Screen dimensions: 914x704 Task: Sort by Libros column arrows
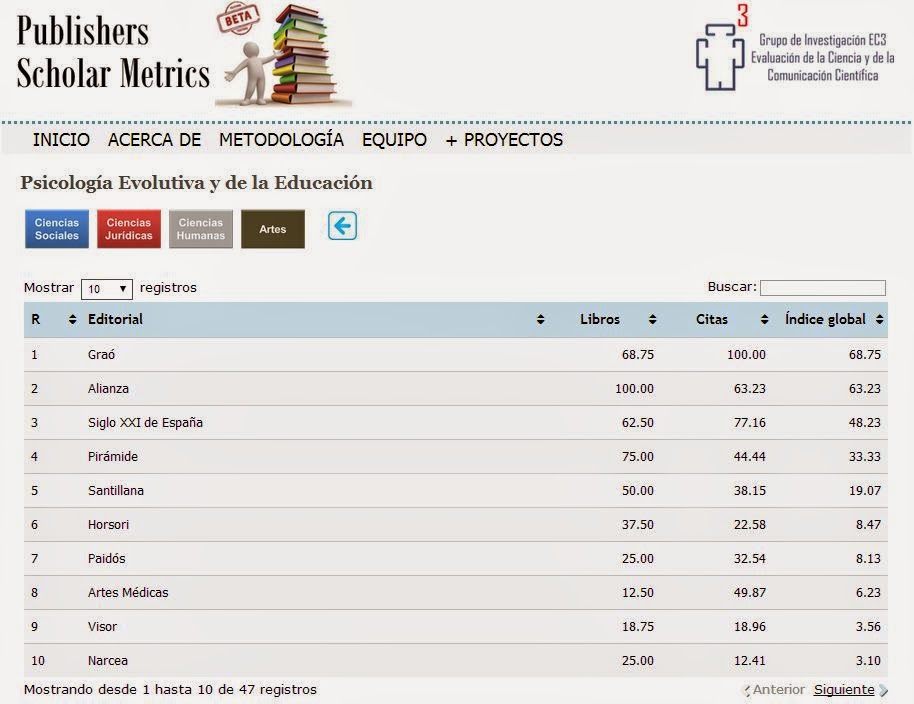652,319
